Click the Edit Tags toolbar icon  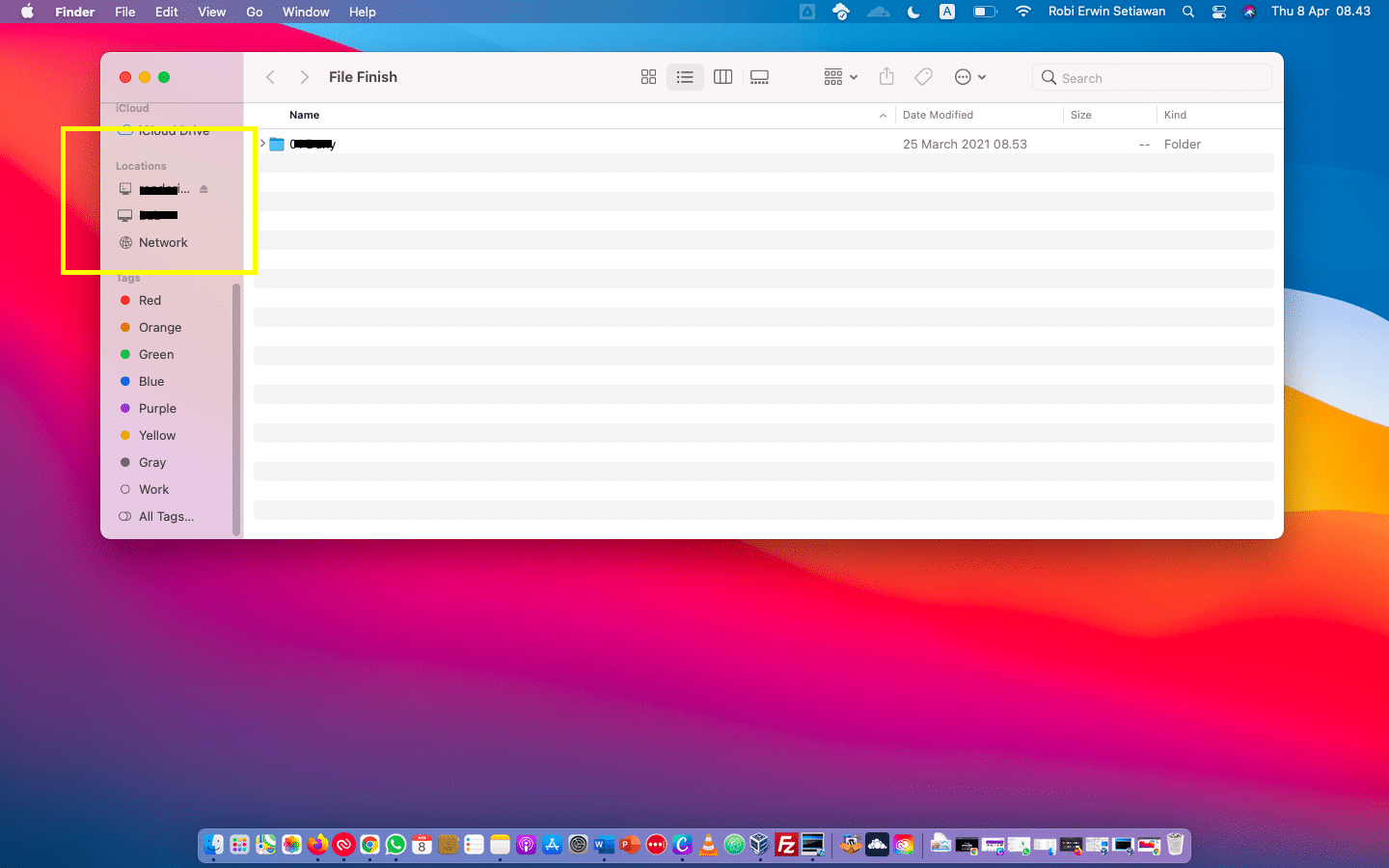[x=923, y=77]
